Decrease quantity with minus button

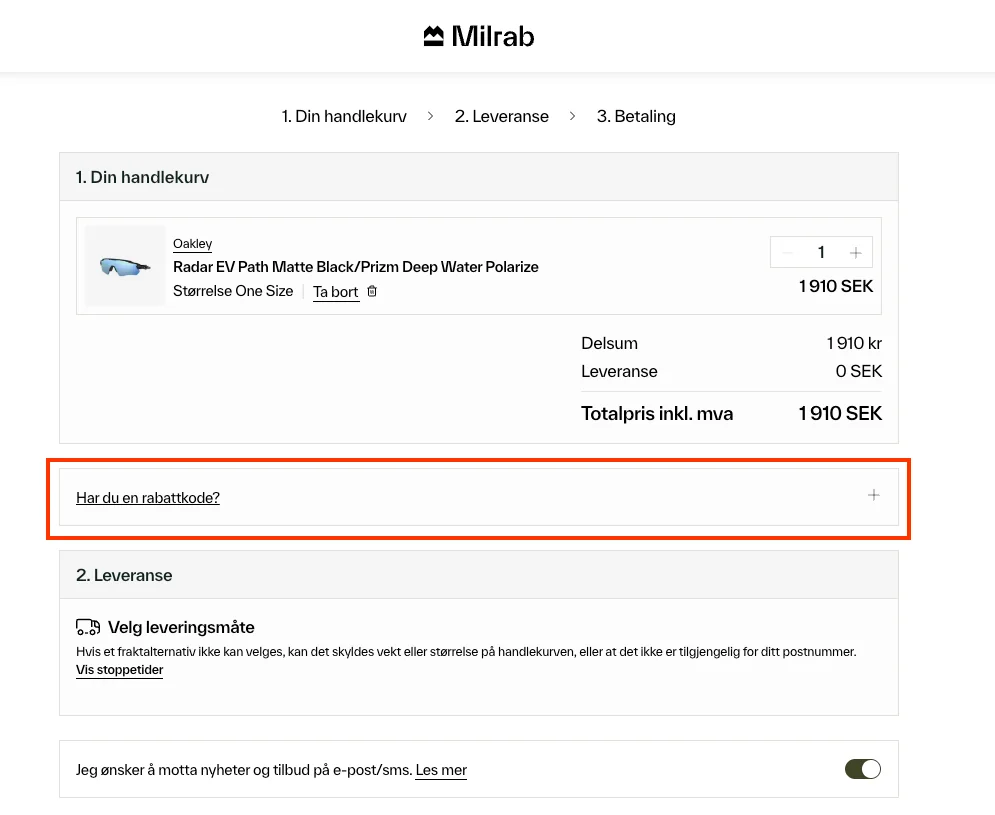click(x=787, y=253)
